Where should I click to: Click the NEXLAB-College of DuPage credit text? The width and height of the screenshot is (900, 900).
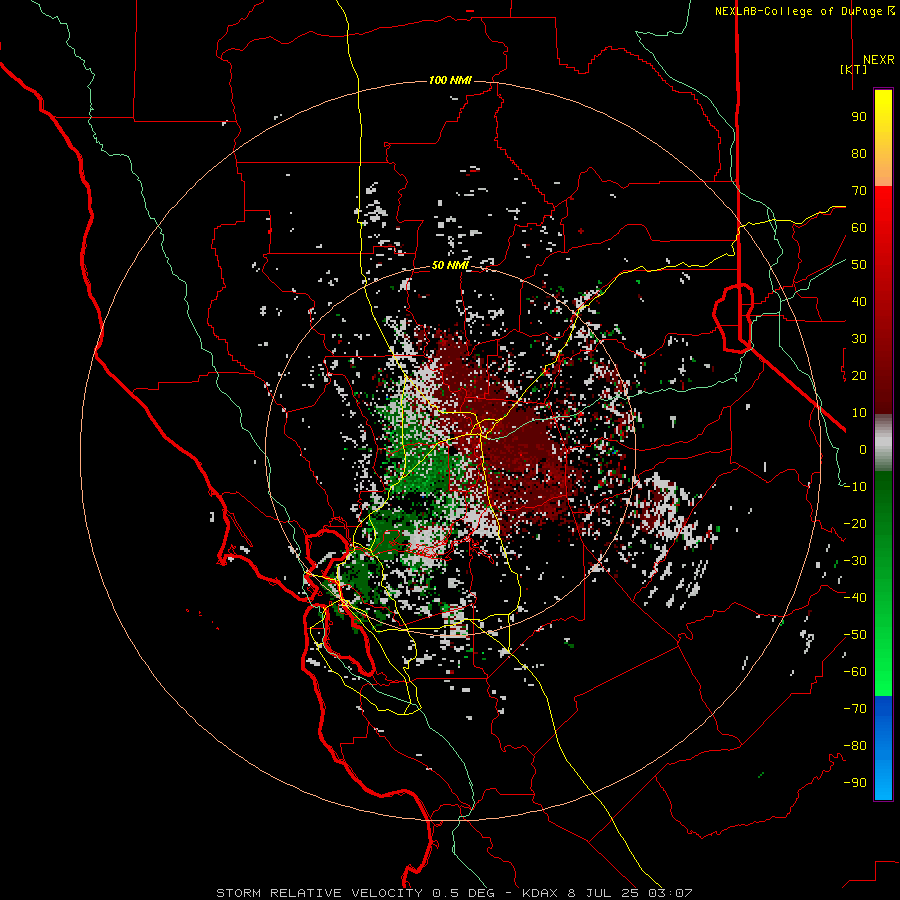[804, 11]
